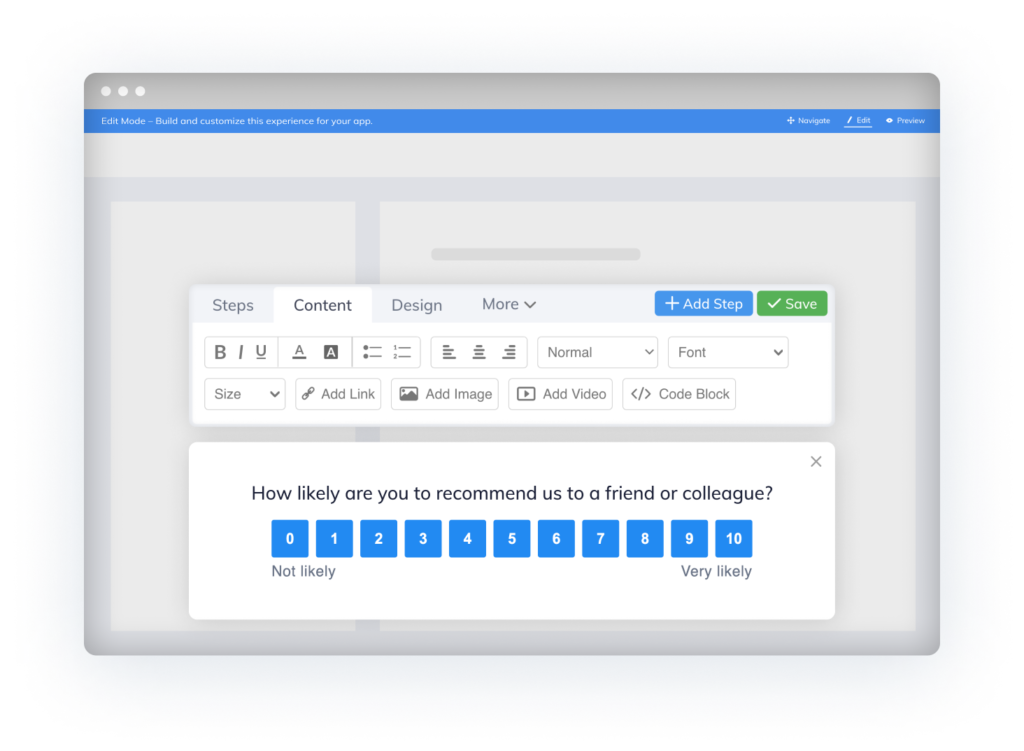The height and width of the screenshot is (751, 1024).
Task: Insert a bulleted list
Action: (x=371, y=352)
